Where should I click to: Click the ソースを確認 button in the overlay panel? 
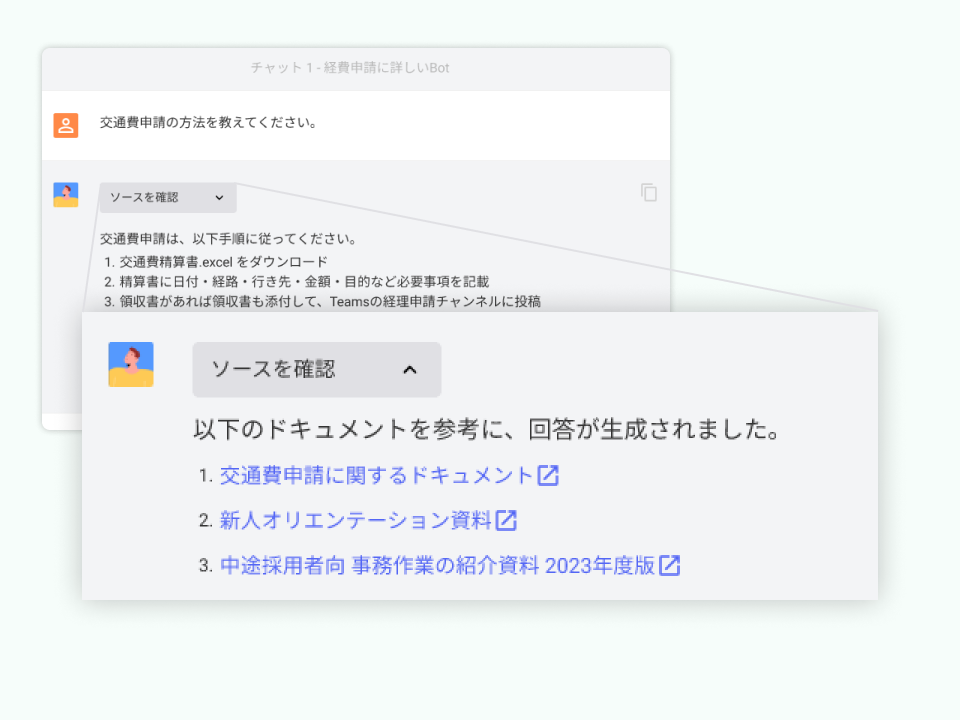316,369
